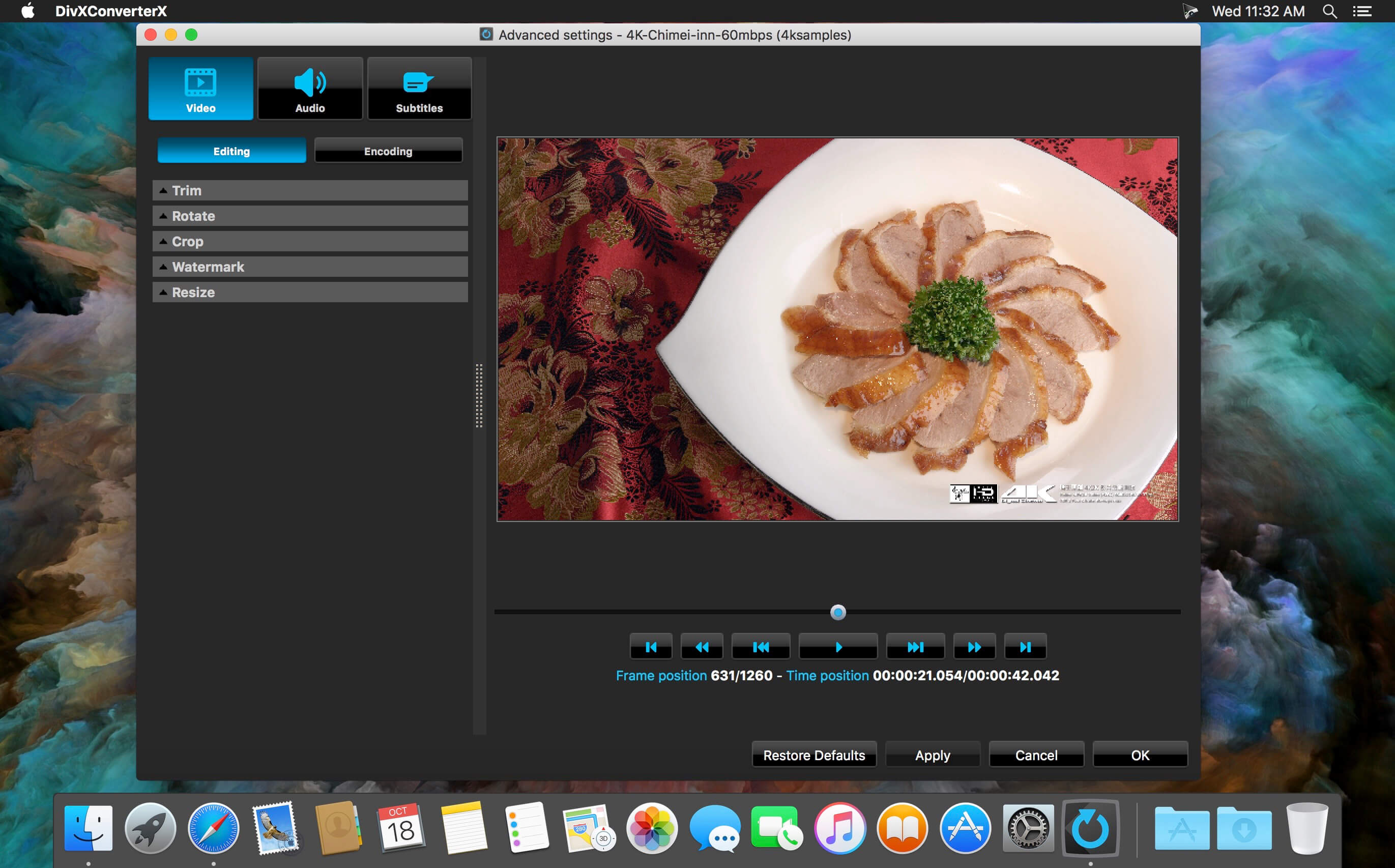
Task: Expand the Watermark editing section
Action: [311, 266]
